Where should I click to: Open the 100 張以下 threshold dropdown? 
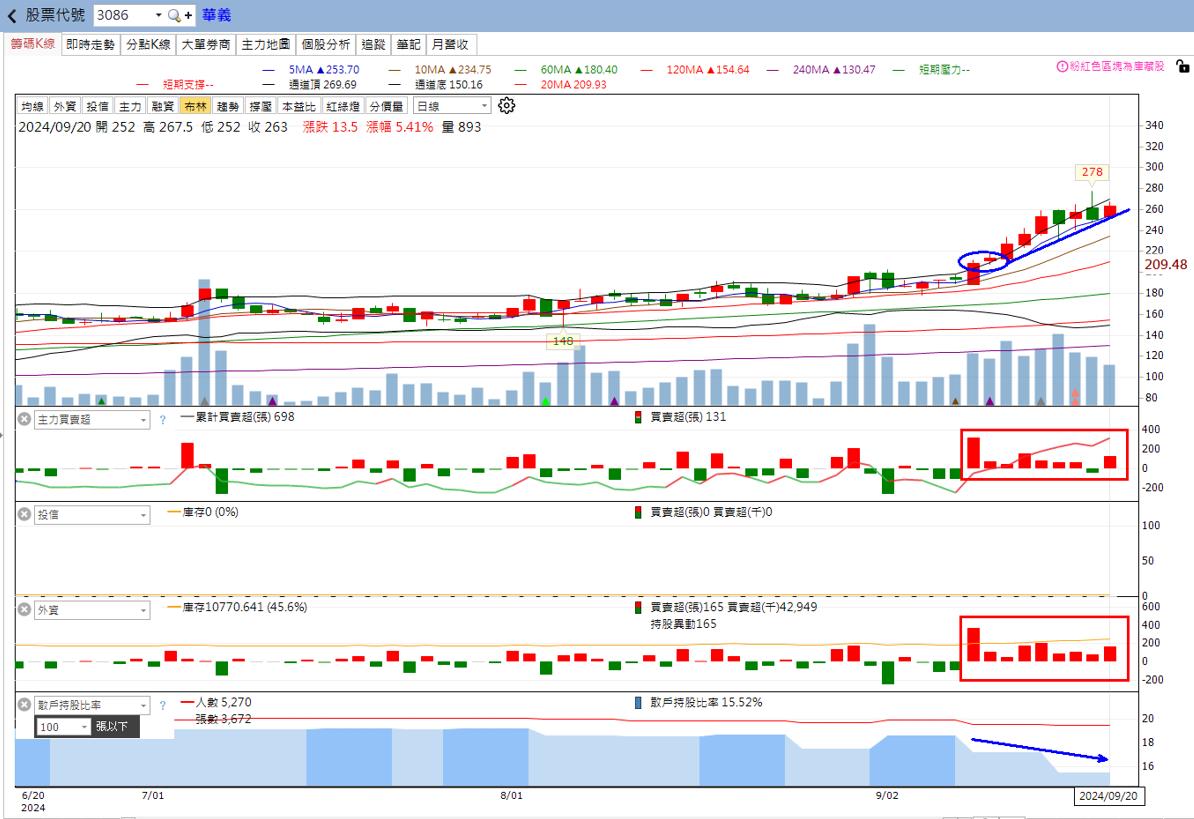63,727
